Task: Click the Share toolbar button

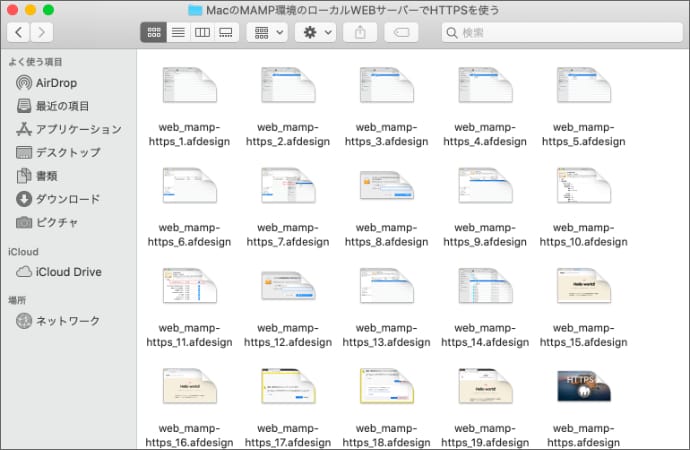Action: click(360, 33)
